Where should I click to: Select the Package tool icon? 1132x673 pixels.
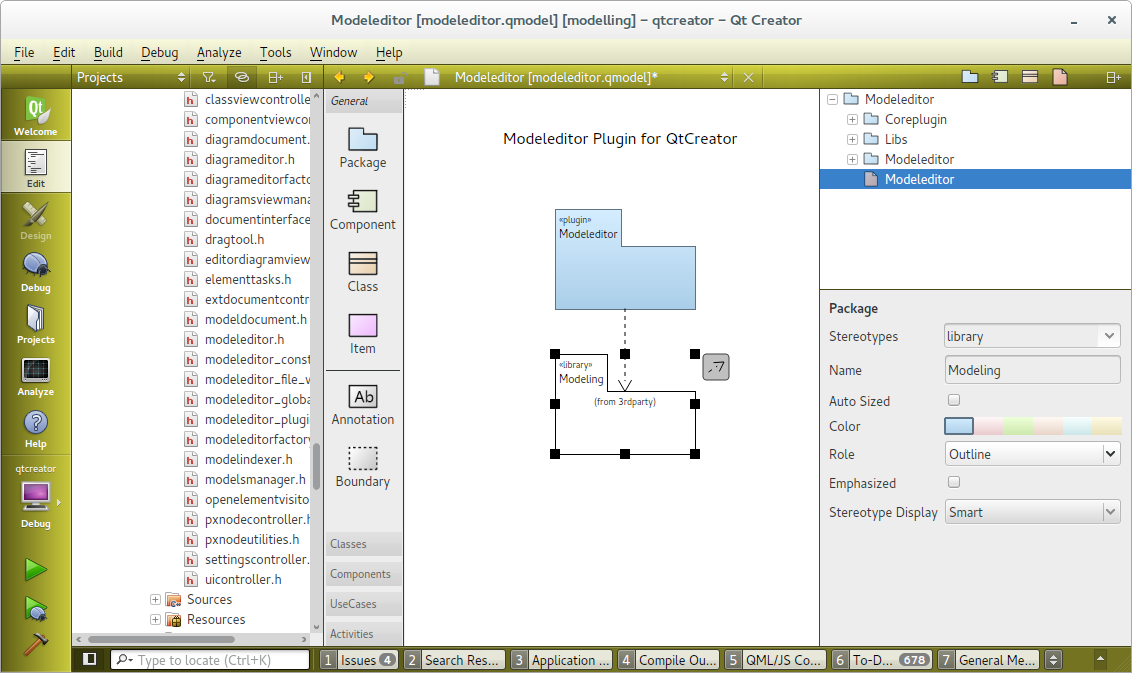pyautogui.click(x=362, y=139)
